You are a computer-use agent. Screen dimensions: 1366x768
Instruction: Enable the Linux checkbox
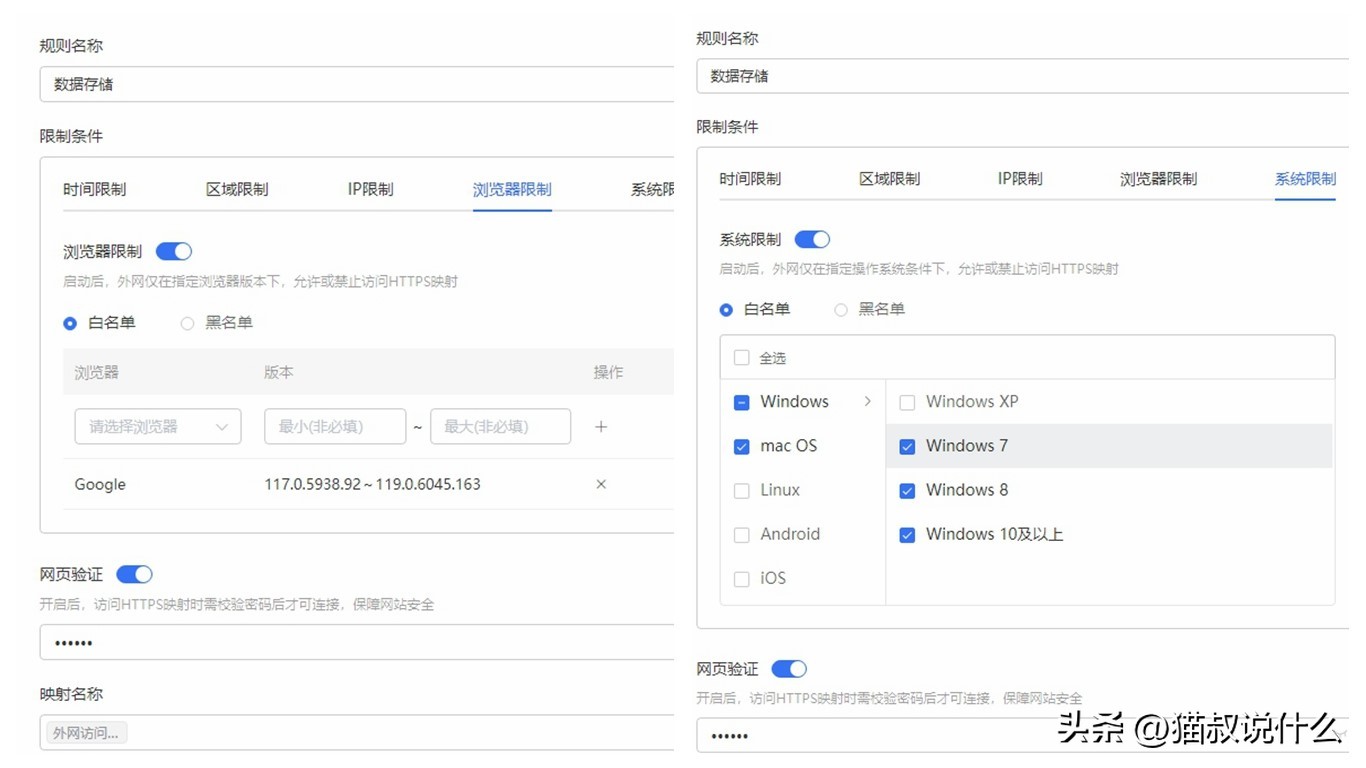(741, 490)
